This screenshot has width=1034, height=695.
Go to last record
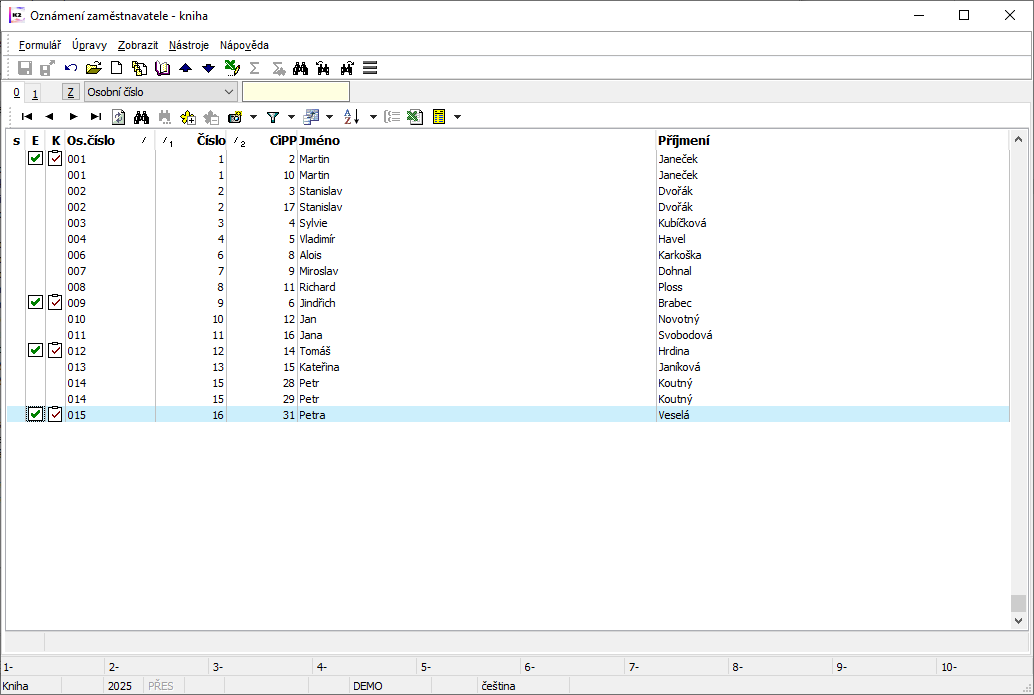click(x=96, y=117)
